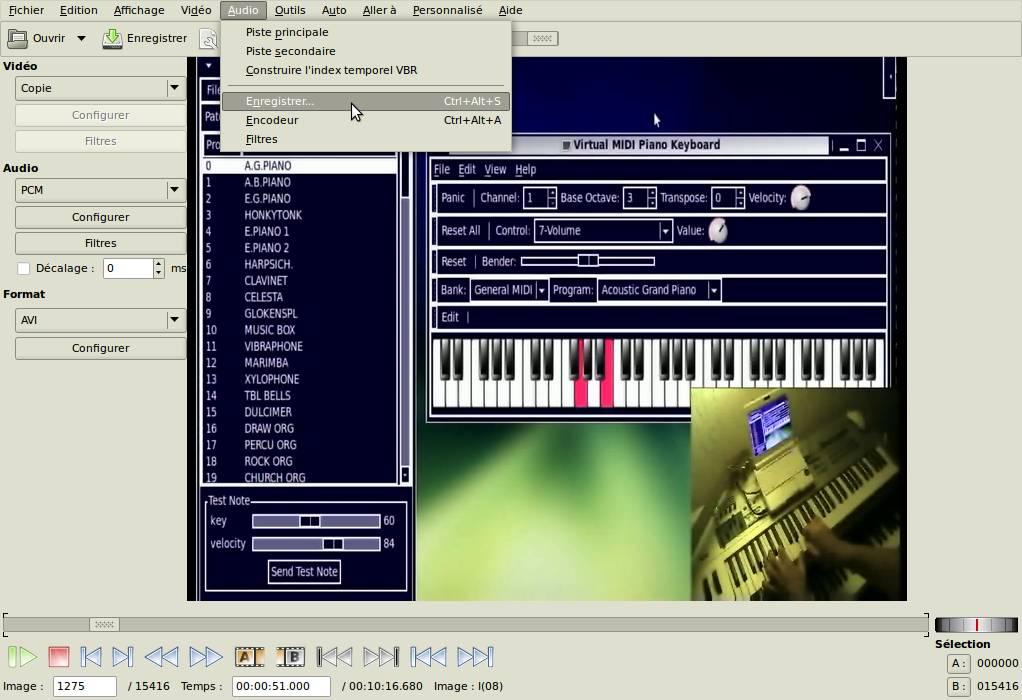Close the open Audio menu via its title

point(243,10)
